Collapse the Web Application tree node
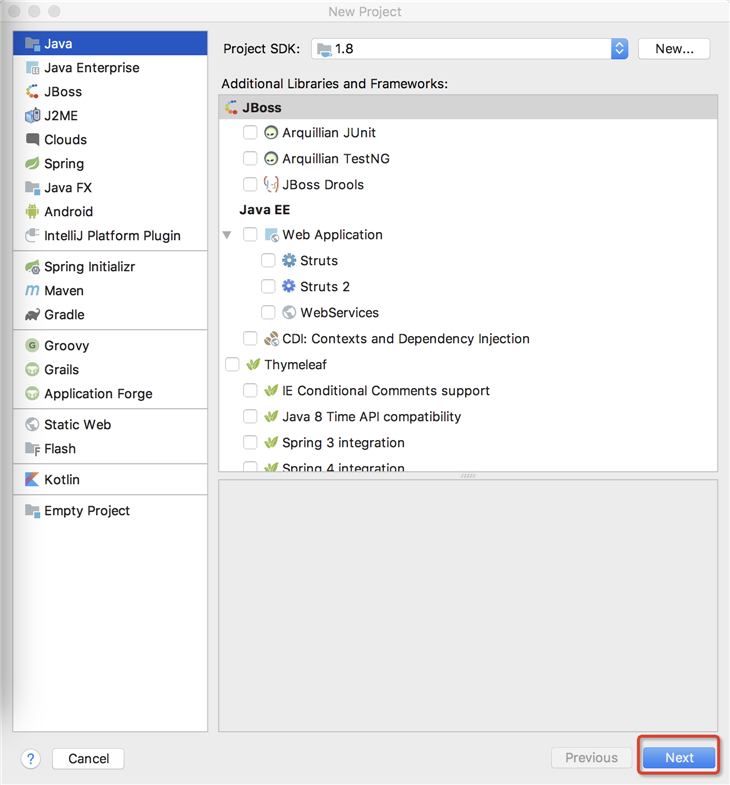The height and width of the screenshot is (785, 730). point(227,235)
